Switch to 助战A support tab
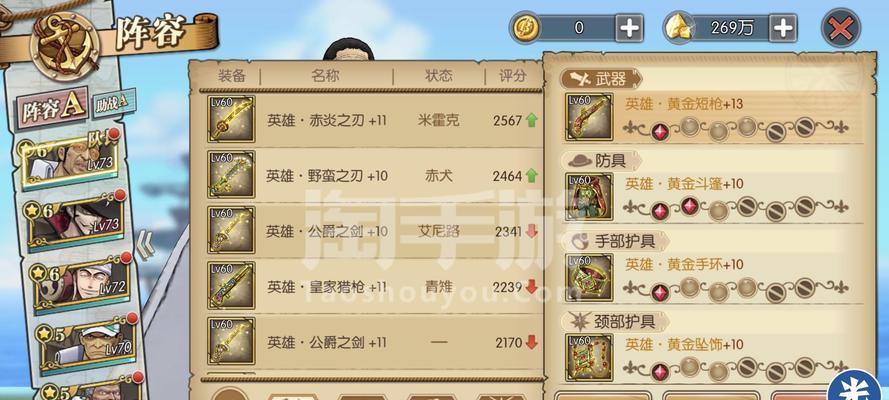This screenshot has width=889, height=400. click(x=113, y=104)
